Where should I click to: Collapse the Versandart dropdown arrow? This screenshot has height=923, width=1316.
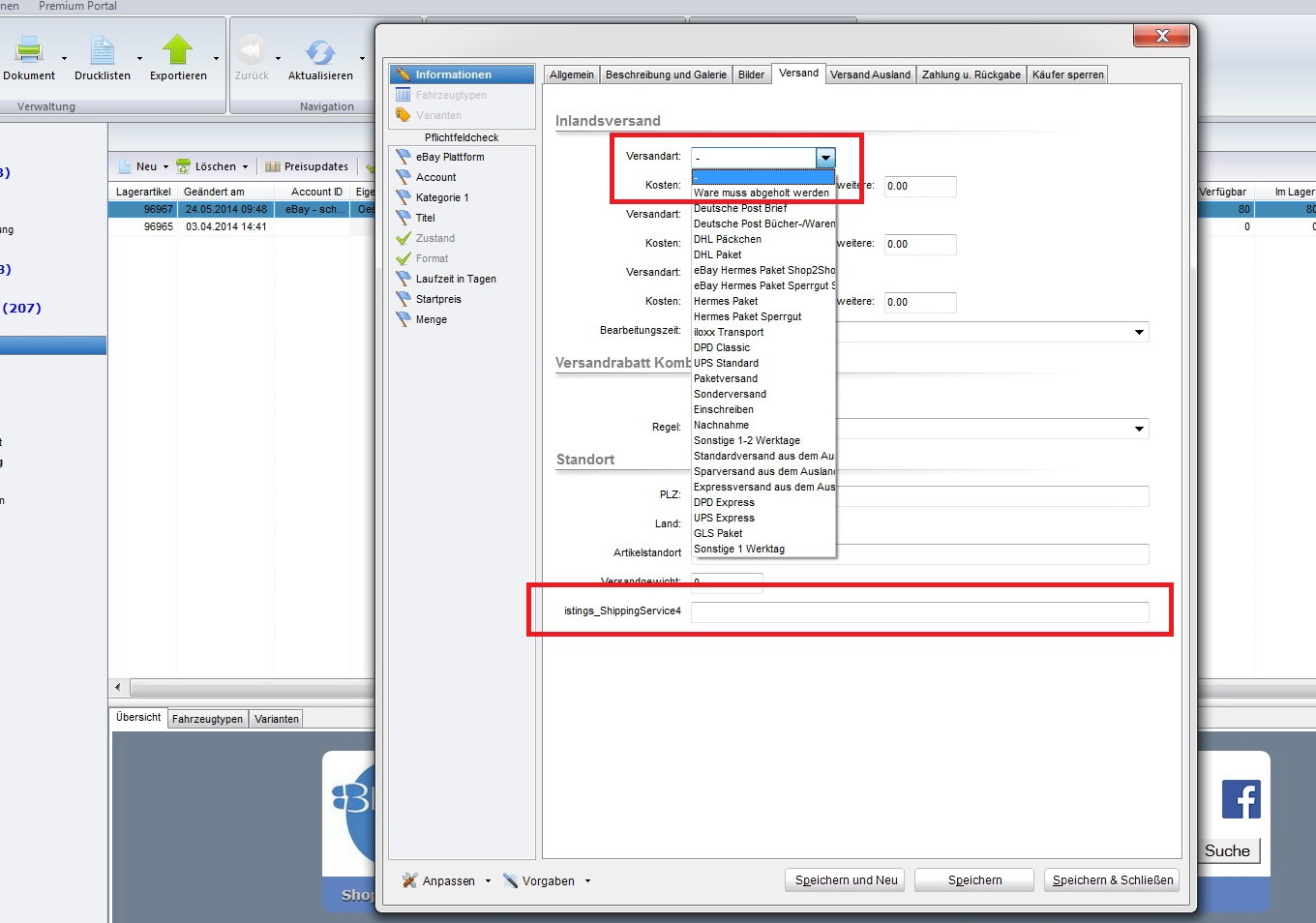point(824,158)
